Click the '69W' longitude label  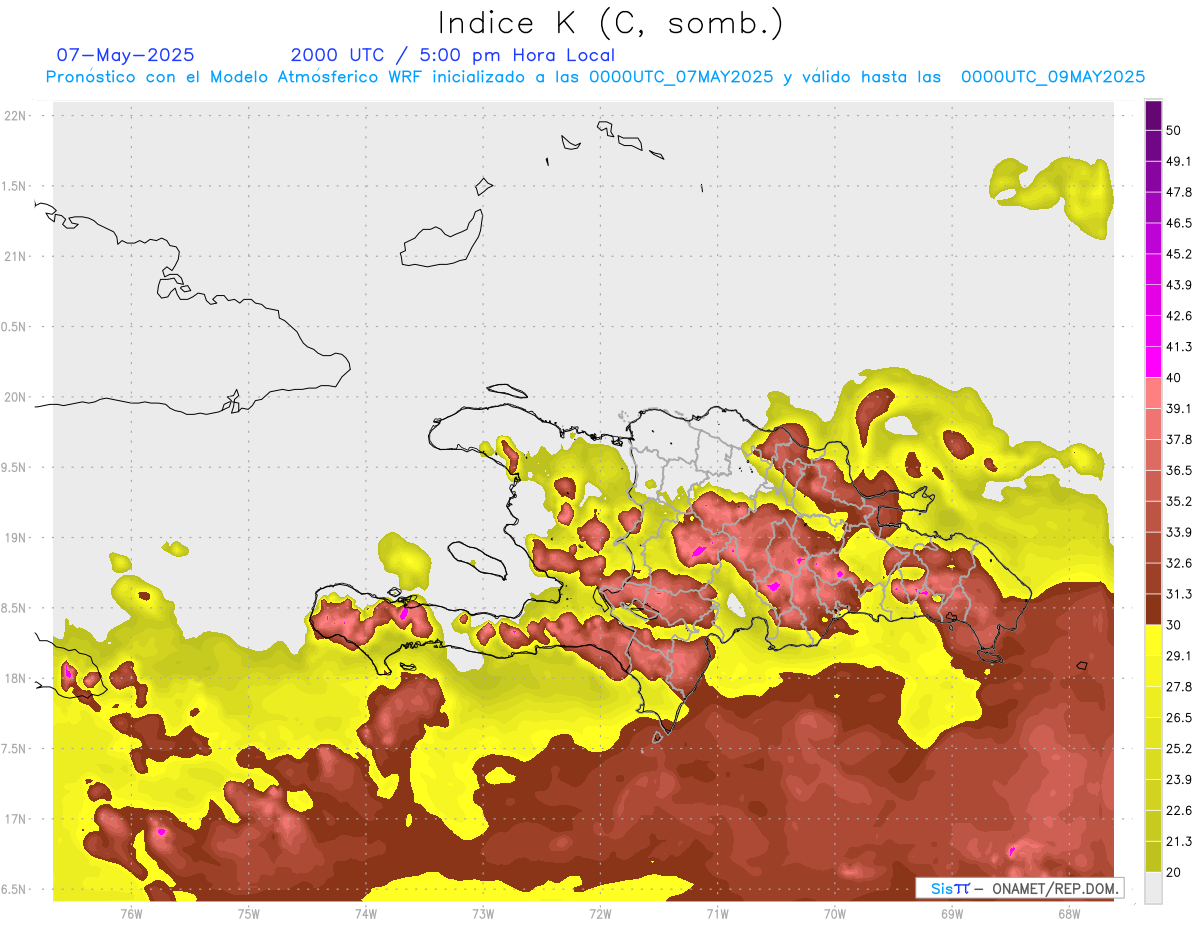(x=952, y=913)
